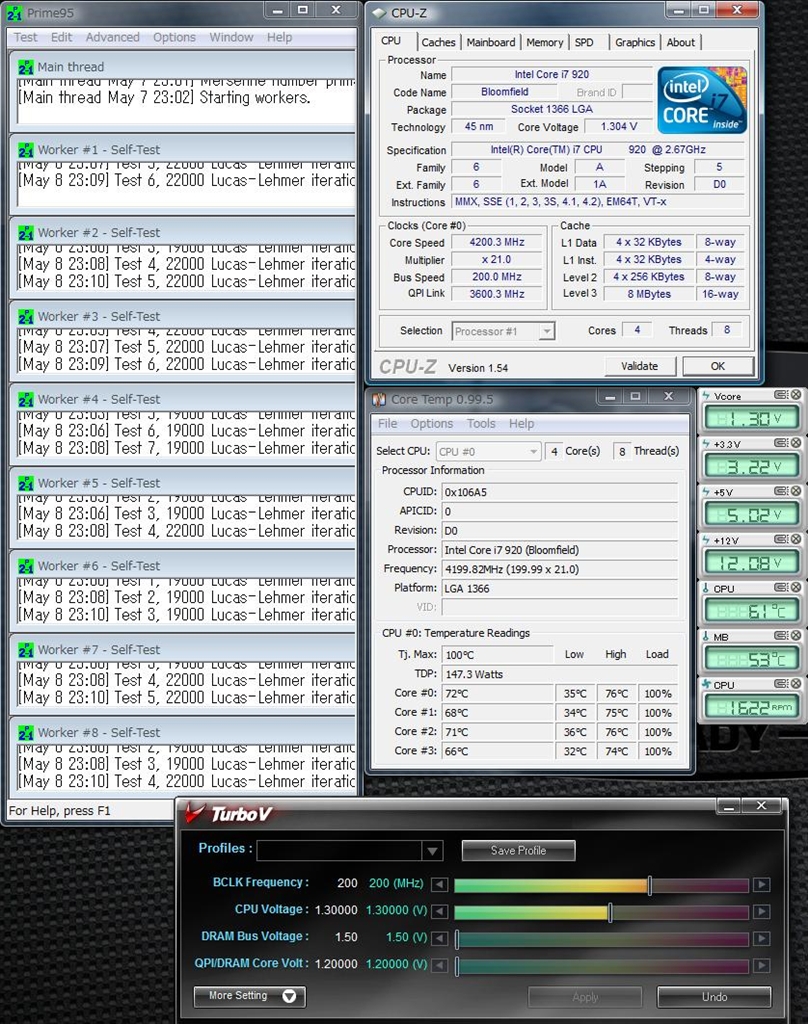The image size is (808, 1024).
Task: Open settings icon on CPU temperature gadget
Action: coord(781,588)
